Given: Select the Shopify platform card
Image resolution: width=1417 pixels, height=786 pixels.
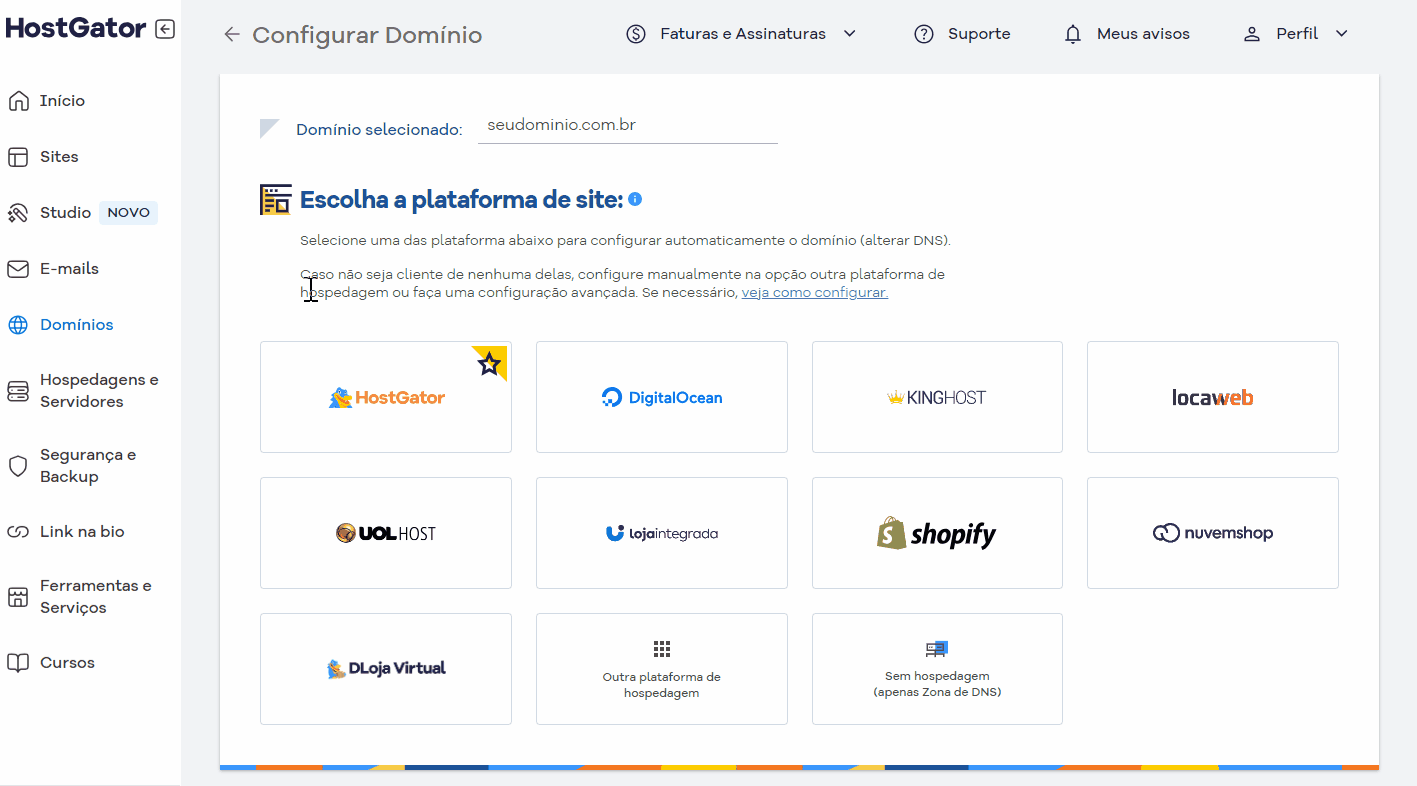Looking at the screenshot, I should pyautogui.click(x=937, y=533).
